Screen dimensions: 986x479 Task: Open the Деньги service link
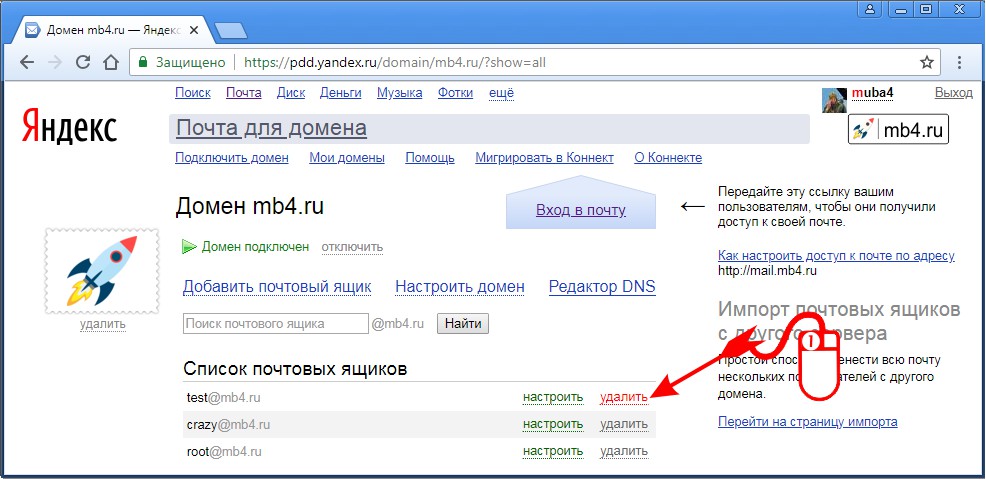(x=341, y=93)
